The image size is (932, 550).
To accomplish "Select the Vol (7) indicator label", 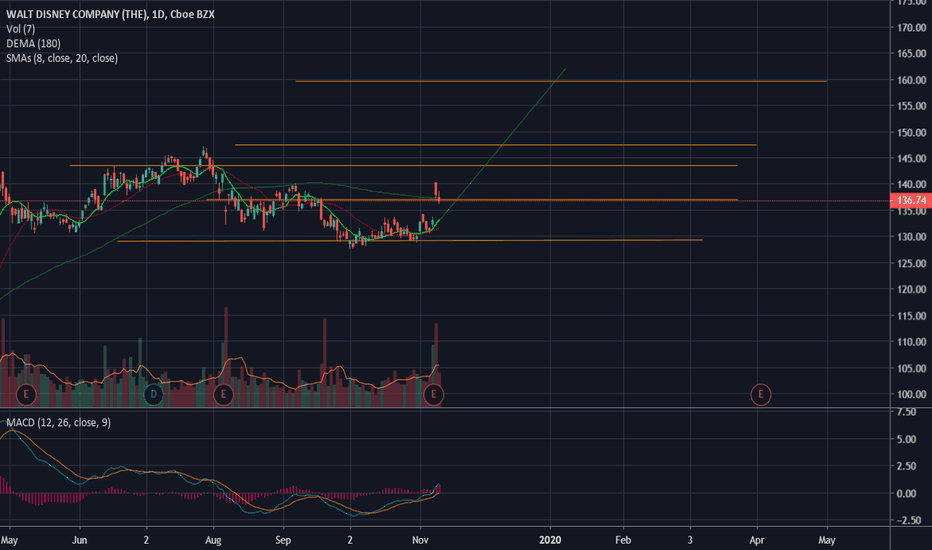I will pos(21,29).
